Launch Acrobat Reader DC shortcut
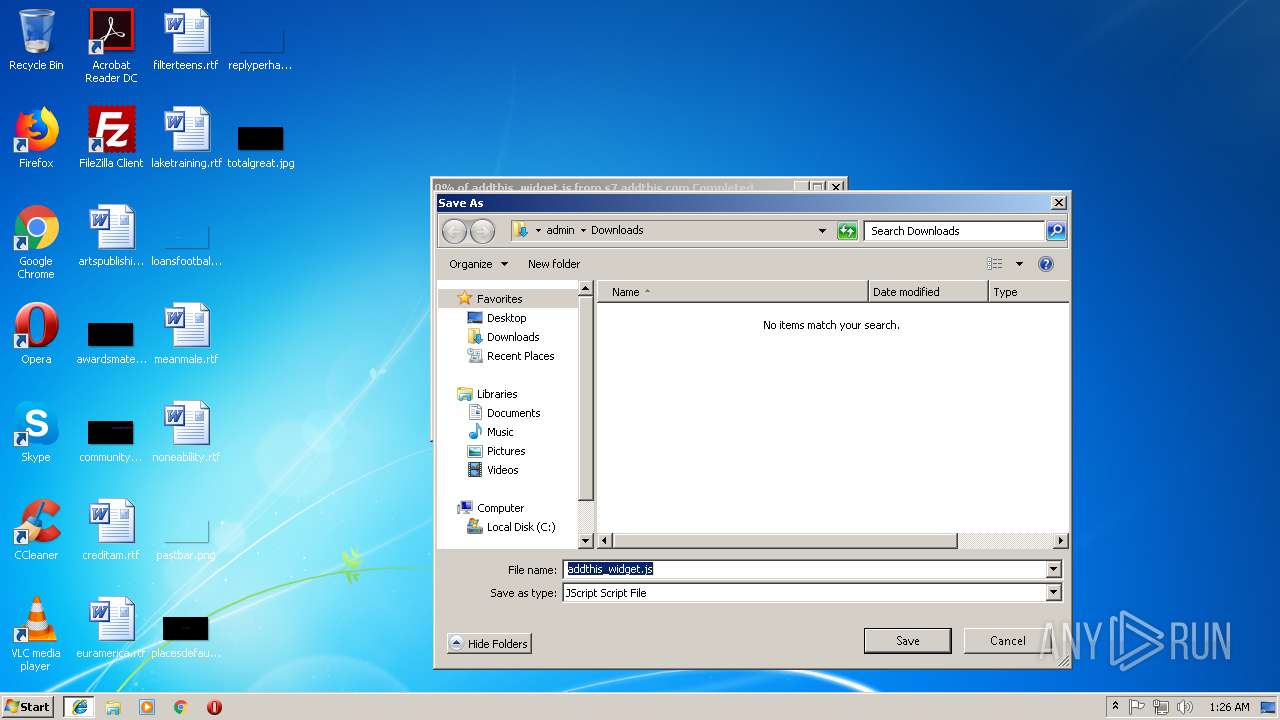The width and height of the screenshot is (1280, 720). point(111,45)
